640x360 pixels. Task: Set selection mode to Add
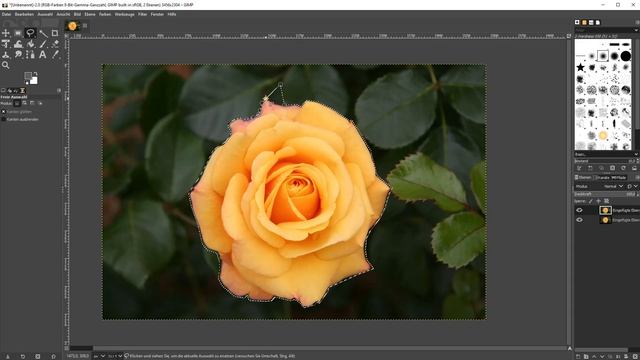[24, 103]
